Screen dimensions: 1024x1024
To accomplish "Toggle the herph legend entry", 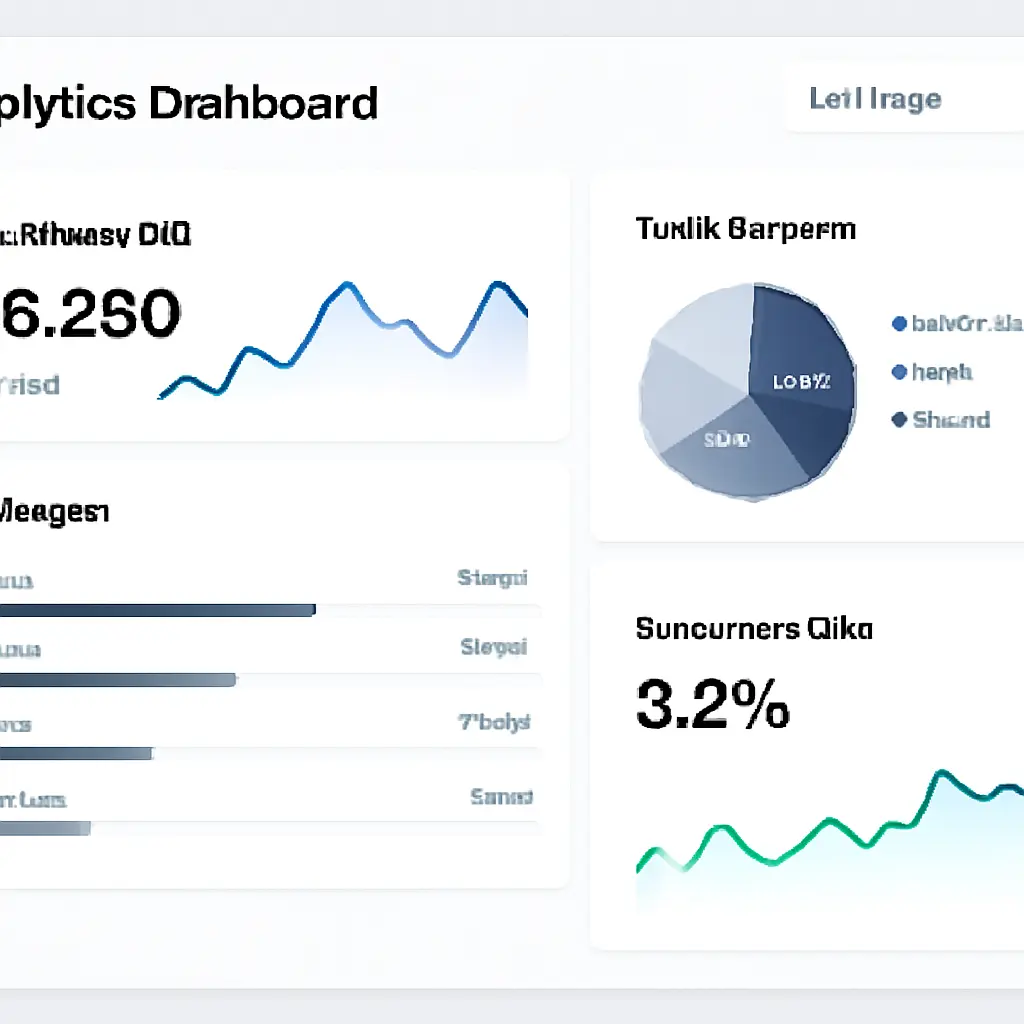I will [940, 372].
